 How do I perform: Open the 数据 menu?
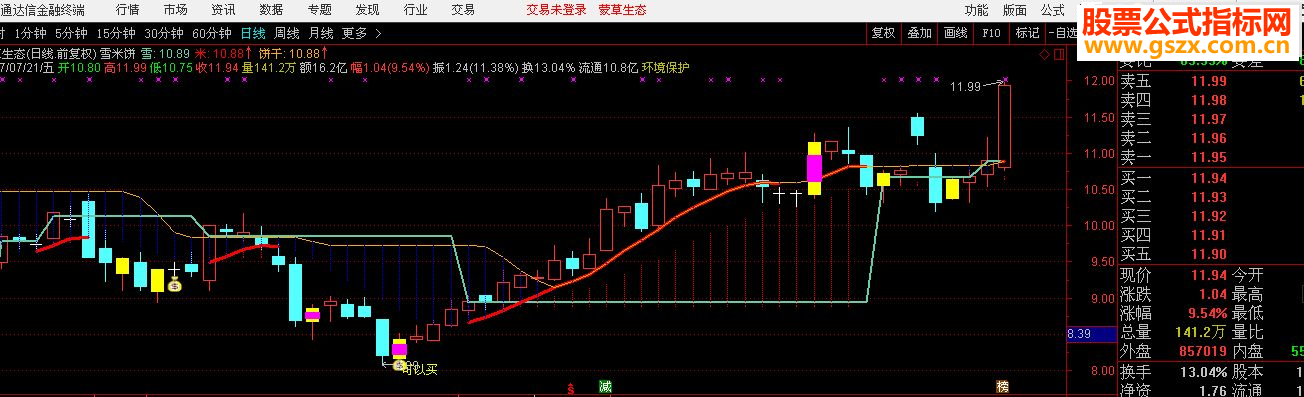[271, 9]
